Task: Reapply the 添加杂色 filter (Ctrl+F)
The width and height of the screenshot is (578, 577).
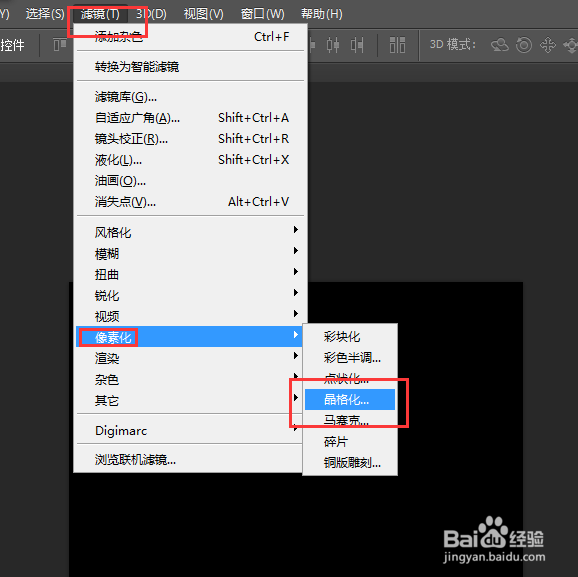Action: [191, 37]
